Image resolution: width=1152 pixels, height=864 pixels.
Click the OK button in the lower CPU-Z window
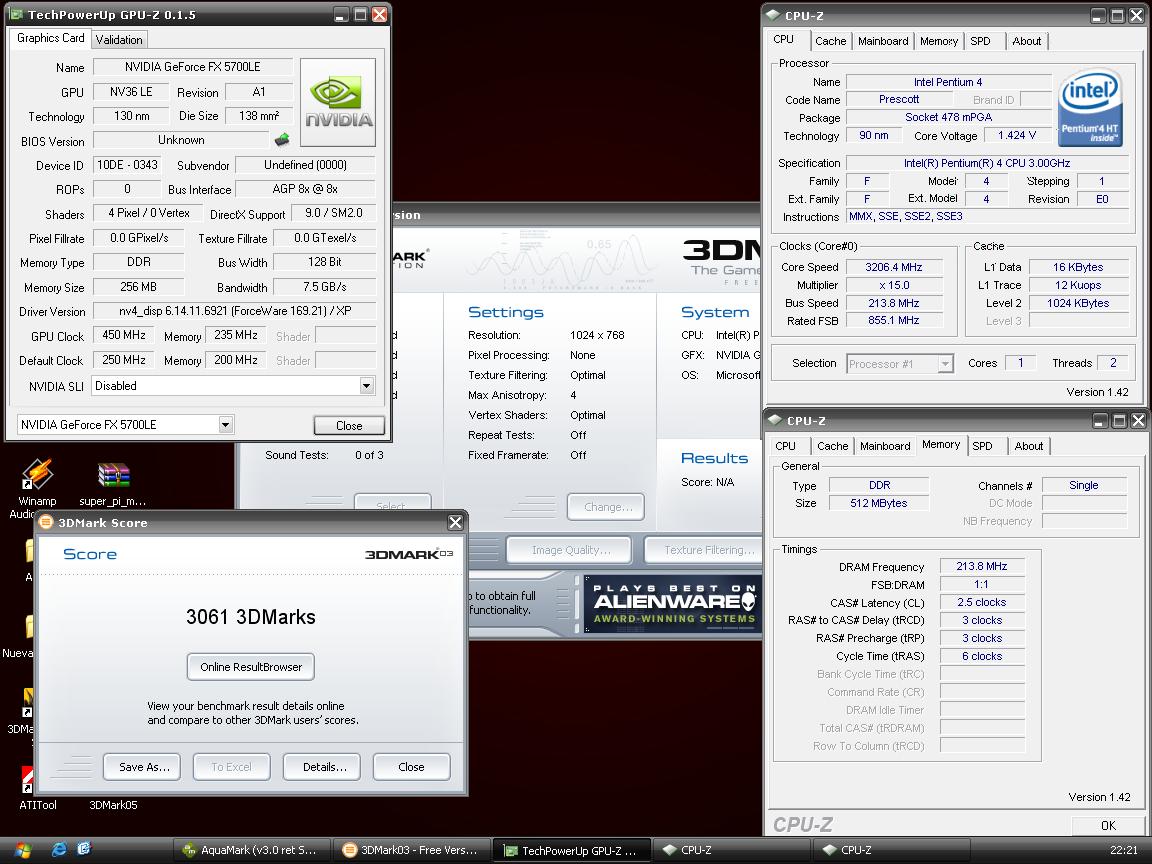(1108, 825)
